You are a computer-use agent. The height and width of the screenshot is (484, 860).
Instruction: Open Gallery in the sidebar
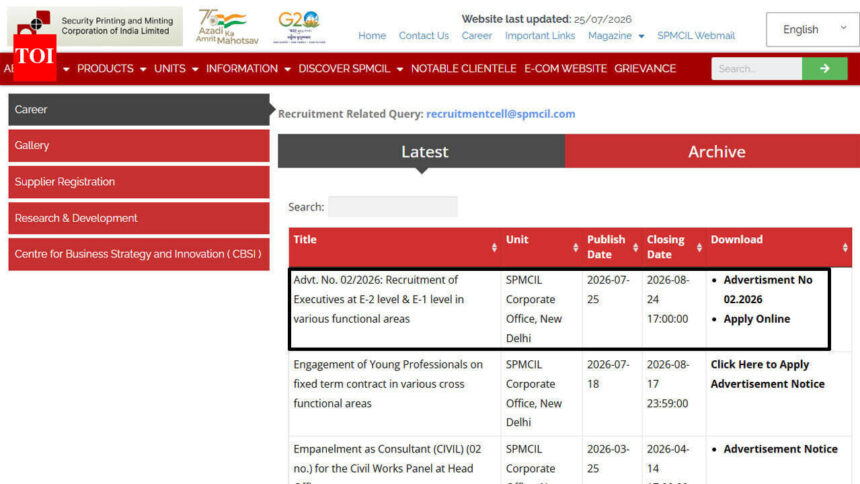pyautogui.click(x=139, y=145)
